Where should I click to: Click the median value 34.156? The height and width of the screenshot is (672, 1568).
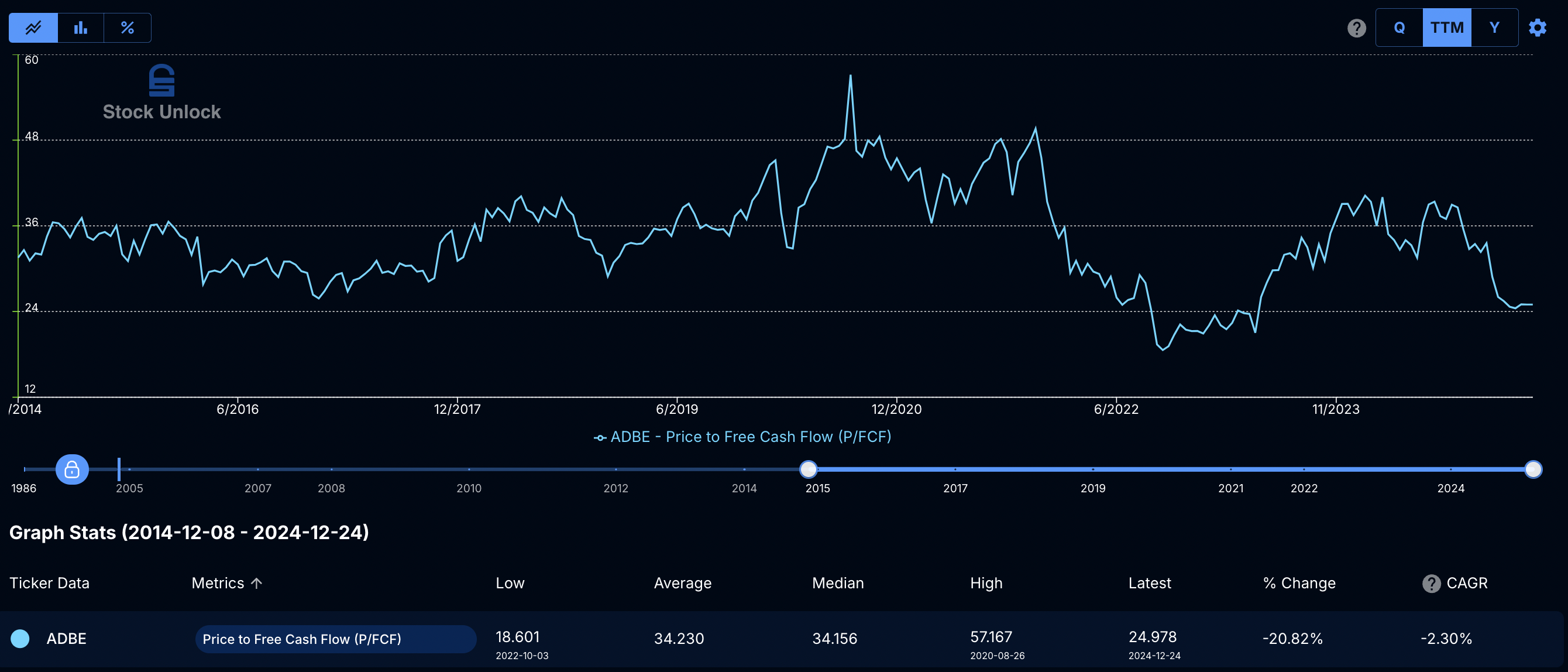coord(834,639)
